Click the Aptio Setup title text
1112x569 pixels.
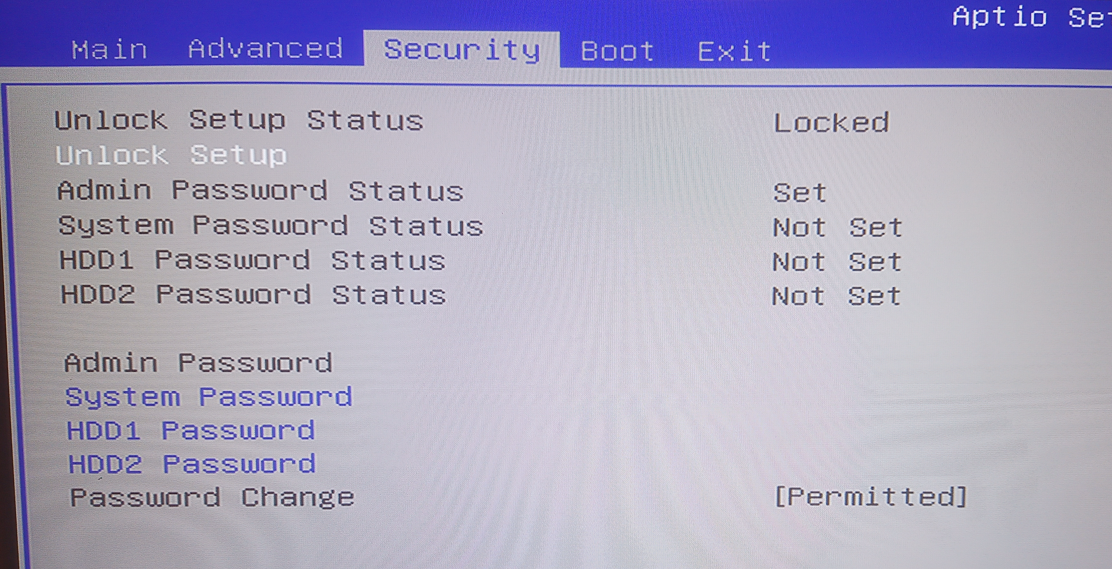(1030, 17)
